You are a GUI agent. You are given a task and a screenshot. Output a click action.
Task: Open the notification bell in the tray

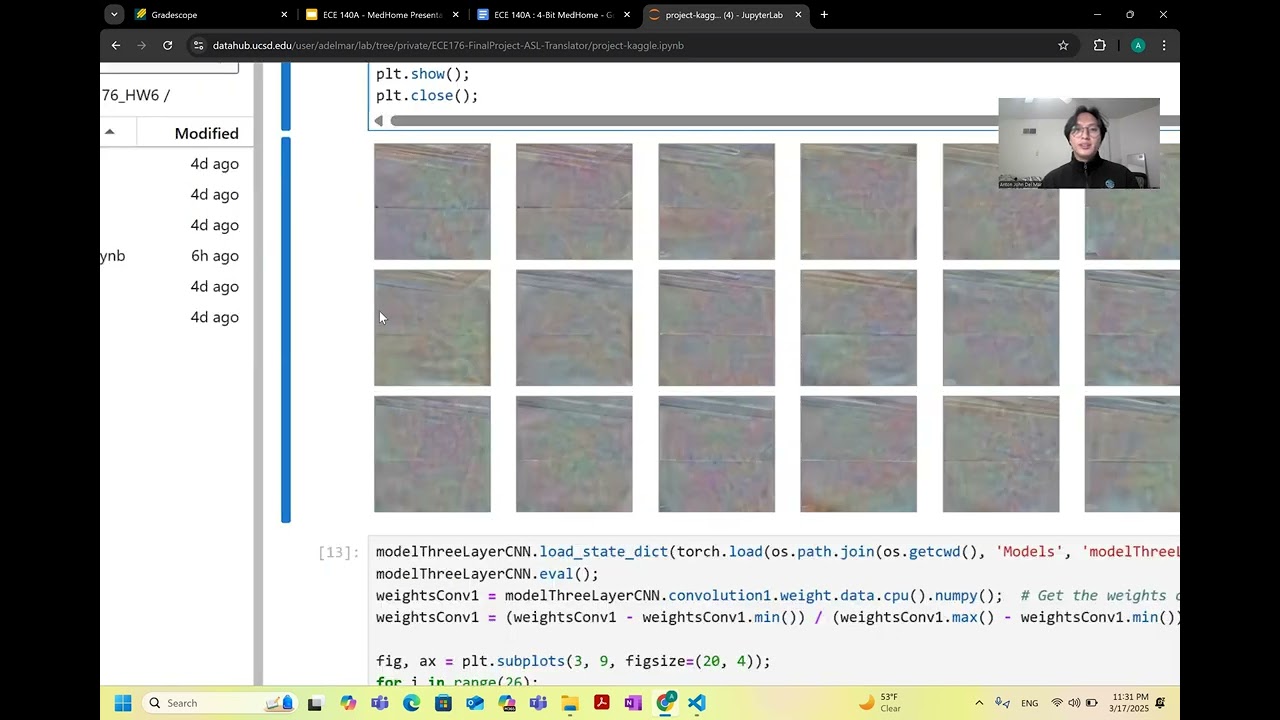1160,703
